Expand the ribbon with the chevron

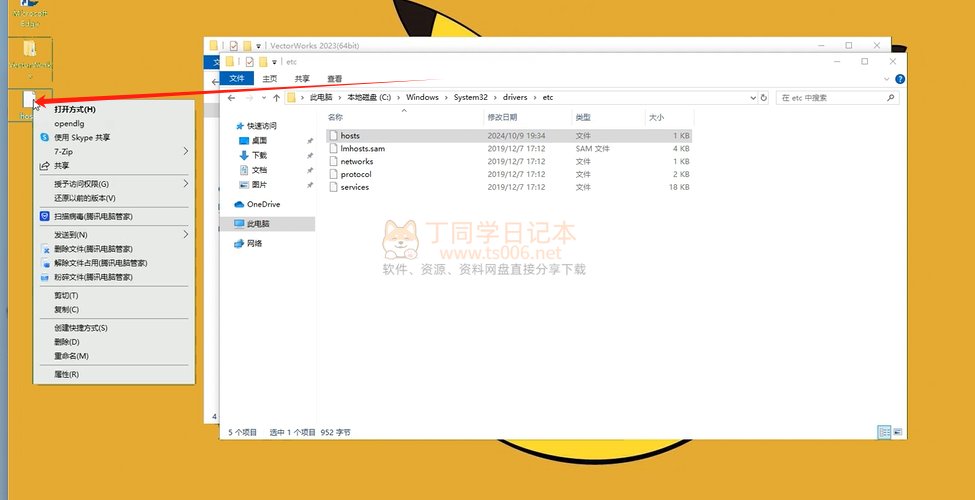[x=887, y=79]
